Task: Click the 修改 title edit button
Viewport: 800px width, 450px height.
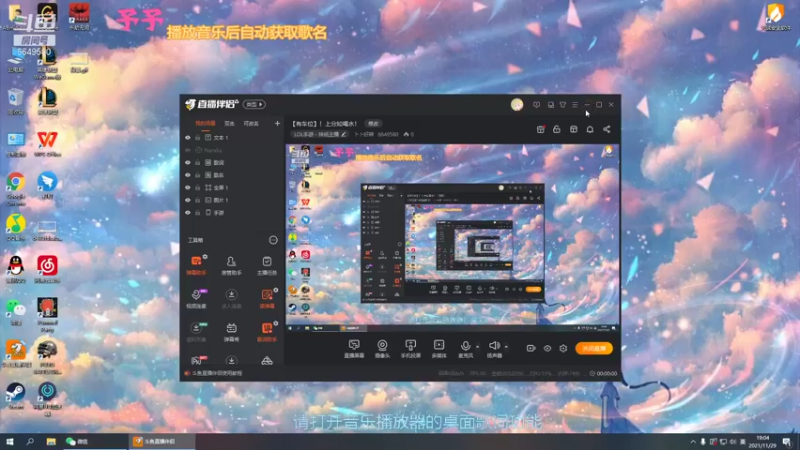Action: tap(373, 123)
